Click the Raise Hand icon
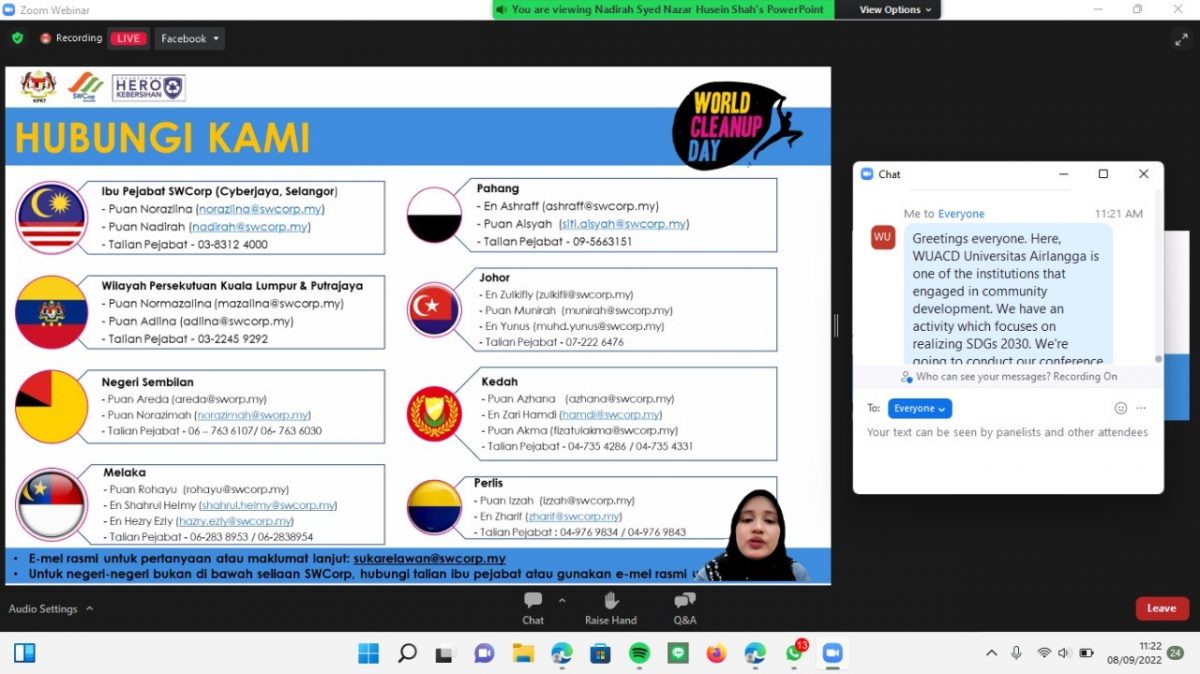This screenshot has width=1200, height=674. pyautogui.click(x=610, y=607)
